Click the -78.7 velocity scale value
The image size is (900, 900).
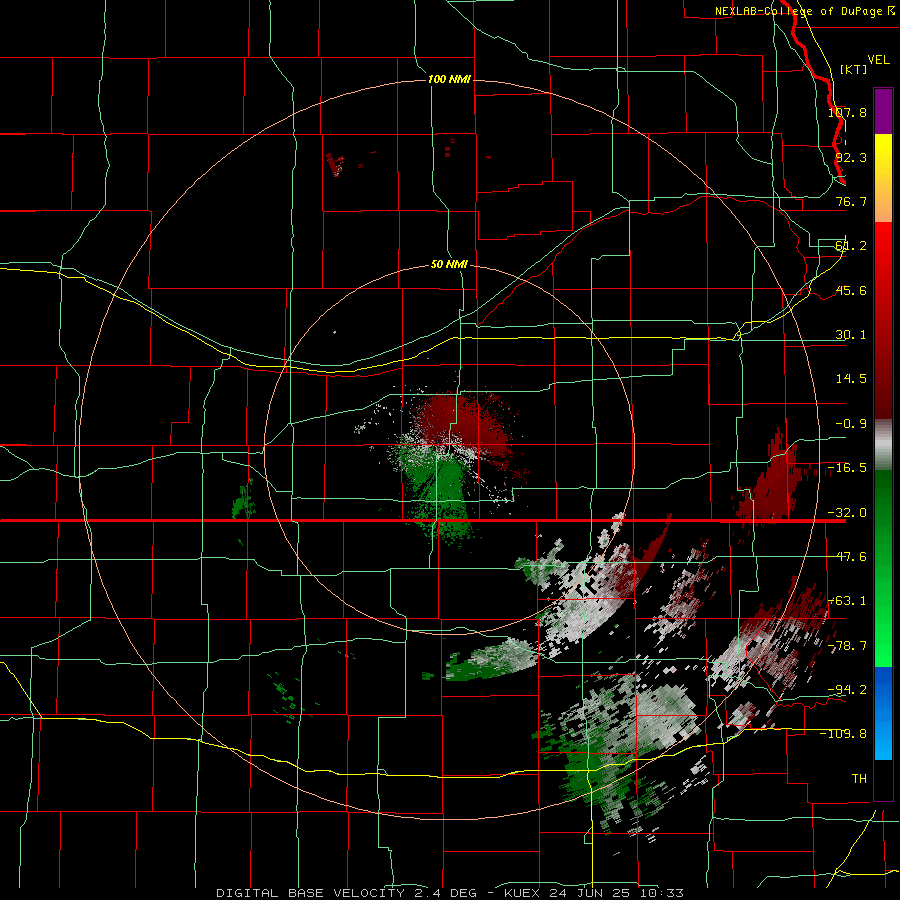[847, 646]
